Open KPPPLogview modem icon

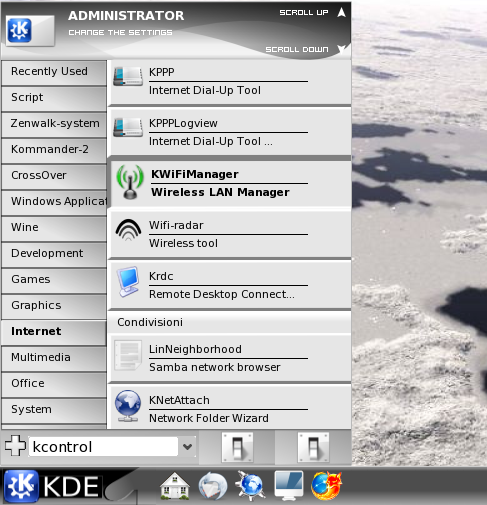point(128,127)
